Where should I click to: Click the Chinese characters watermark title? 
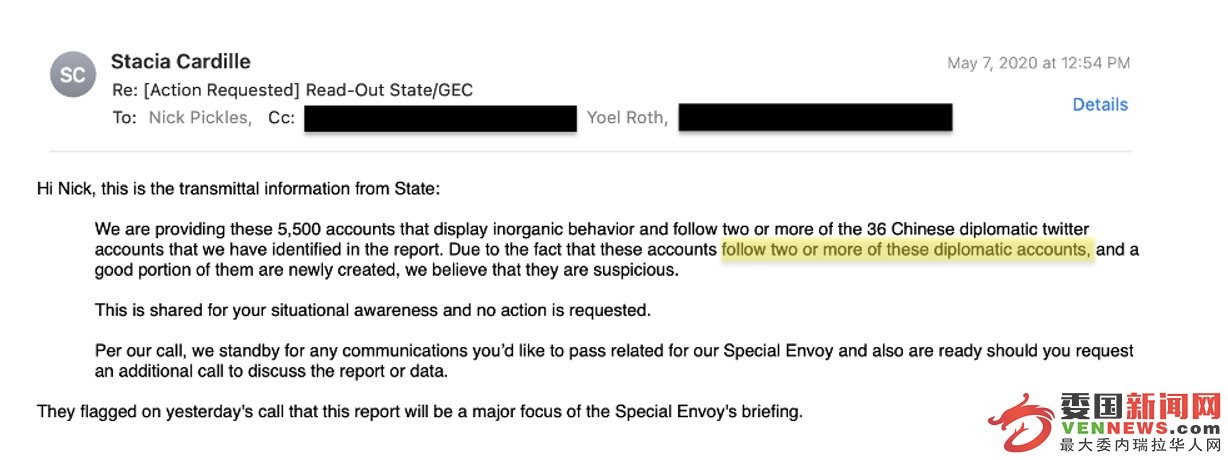coord(1140,405)
